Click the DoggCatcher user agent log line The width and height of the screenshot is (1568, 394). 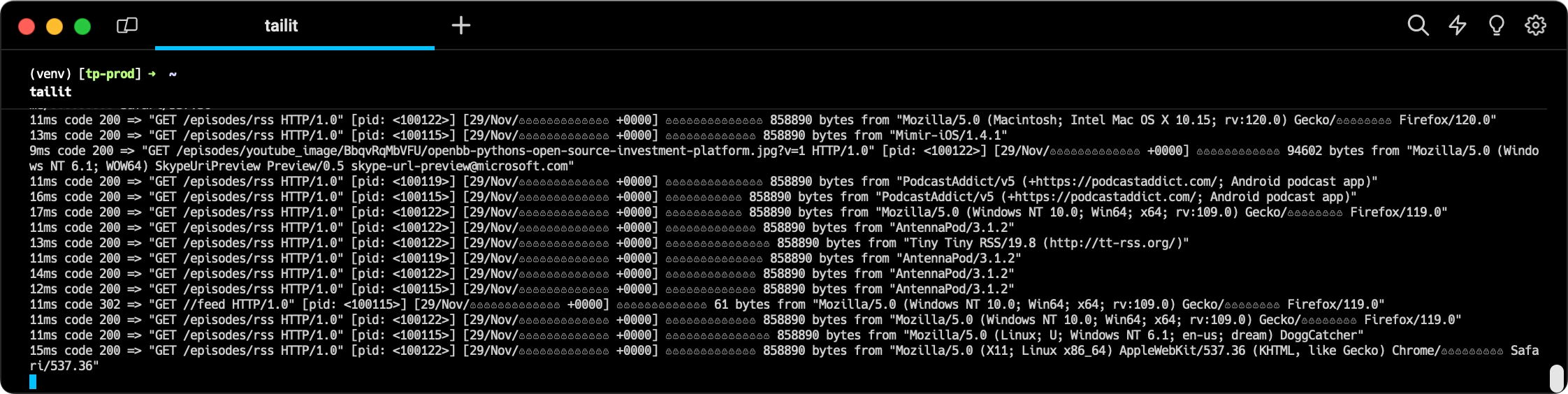(x=699, y=335)
